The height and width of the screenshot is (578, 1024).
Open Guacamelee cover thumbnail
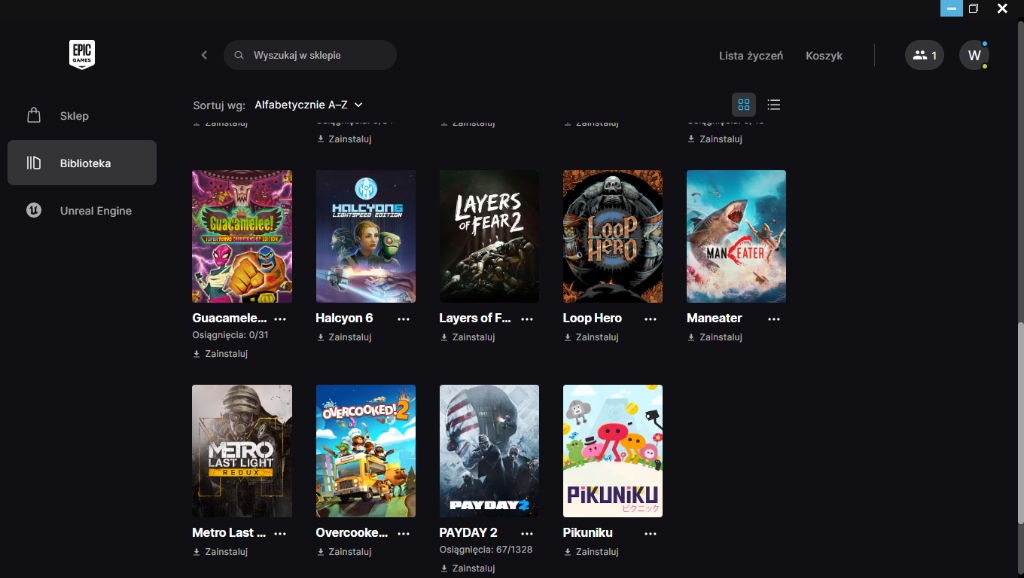[242, 236]
